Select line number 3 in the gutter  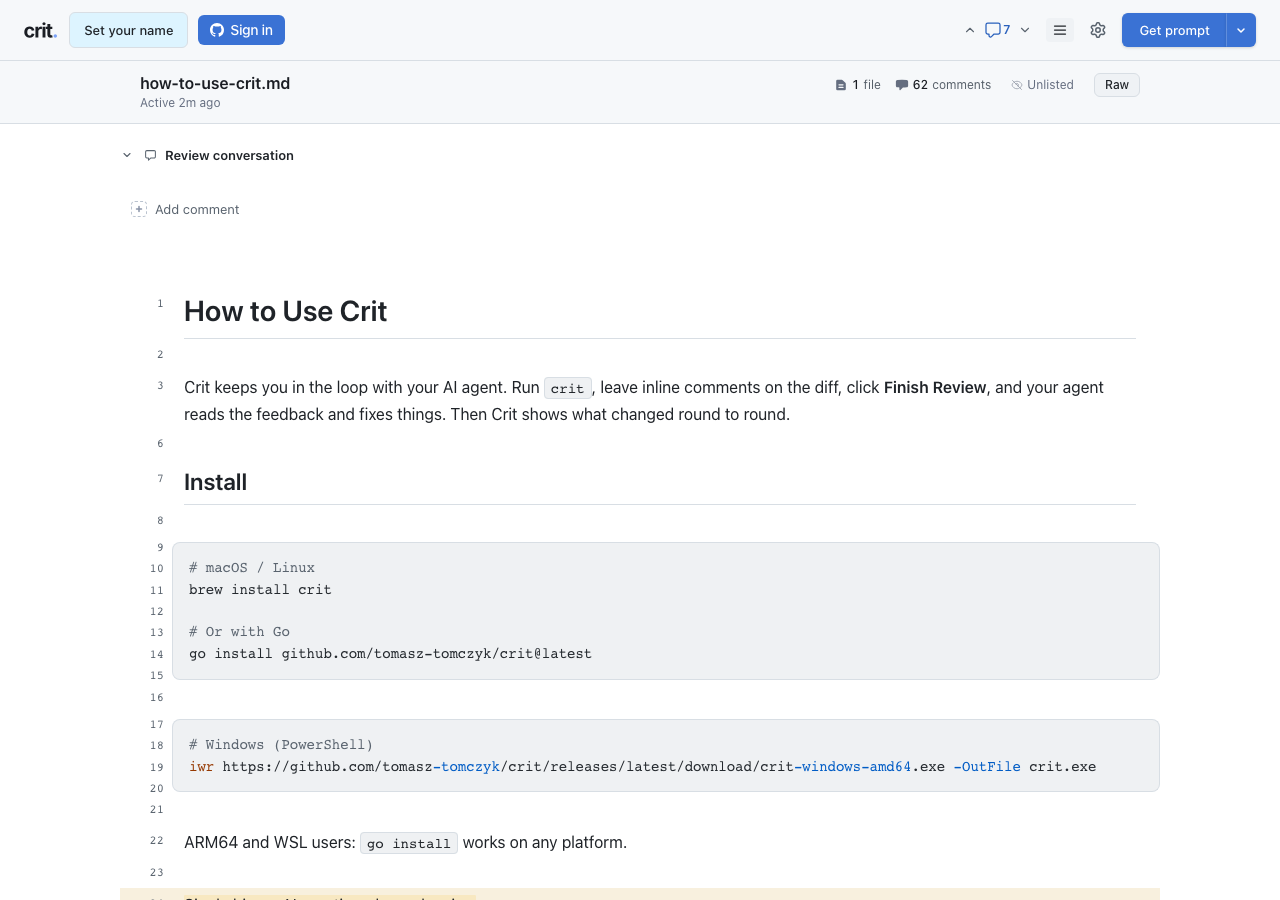160,385
